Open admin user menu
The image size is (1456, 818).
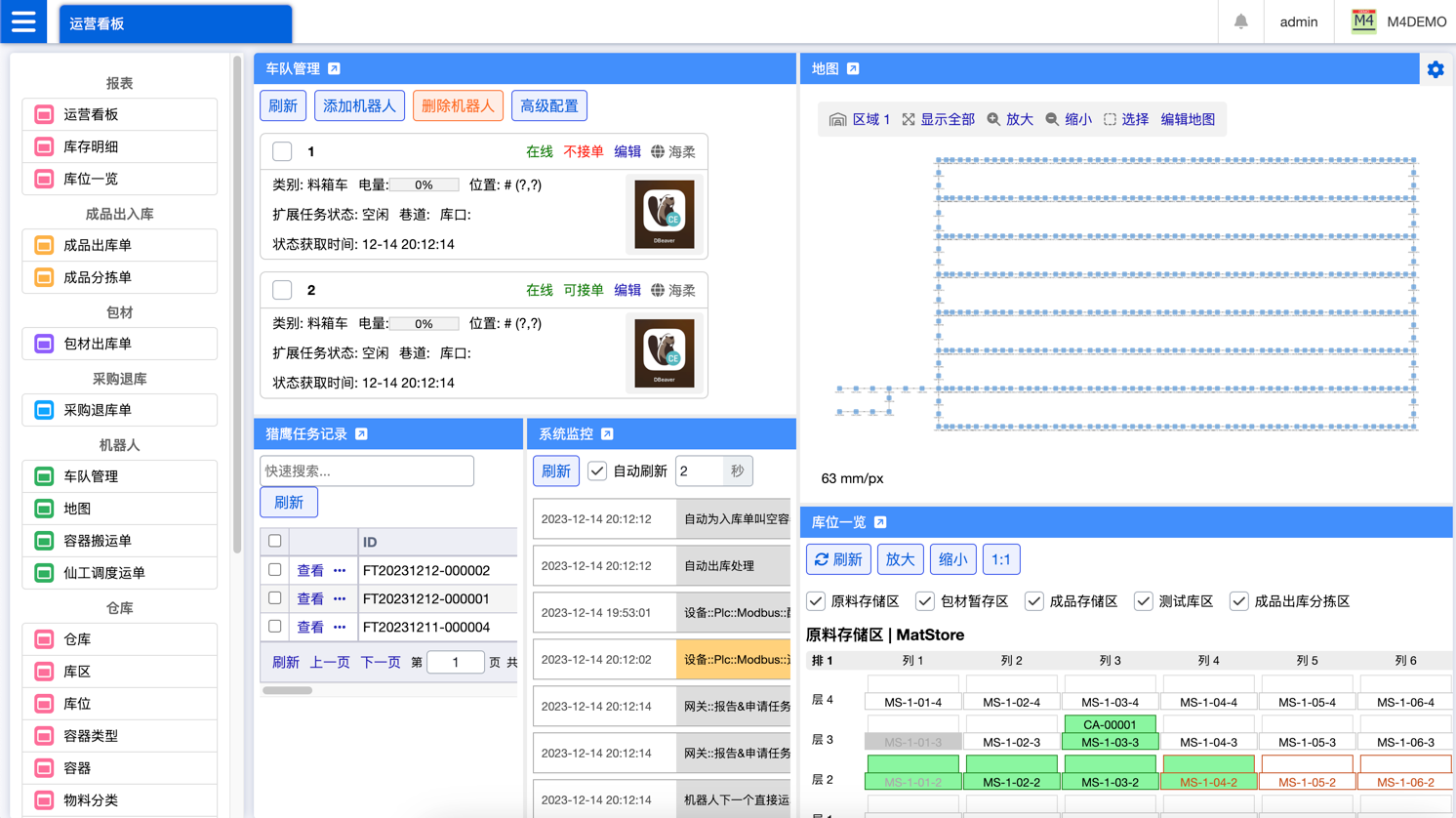[x=1298, y=21]
